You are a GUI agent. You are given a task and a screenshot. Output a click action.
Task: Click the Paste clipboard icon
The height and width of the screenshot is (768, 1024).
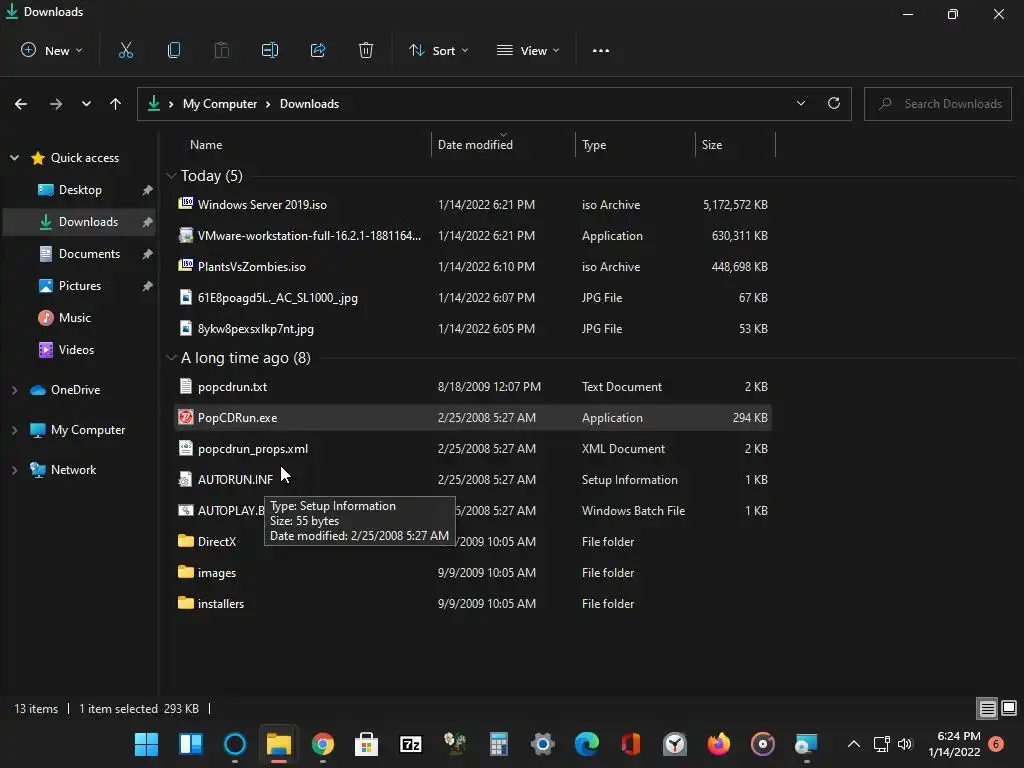pyautogui.click(x=222, y=50)
